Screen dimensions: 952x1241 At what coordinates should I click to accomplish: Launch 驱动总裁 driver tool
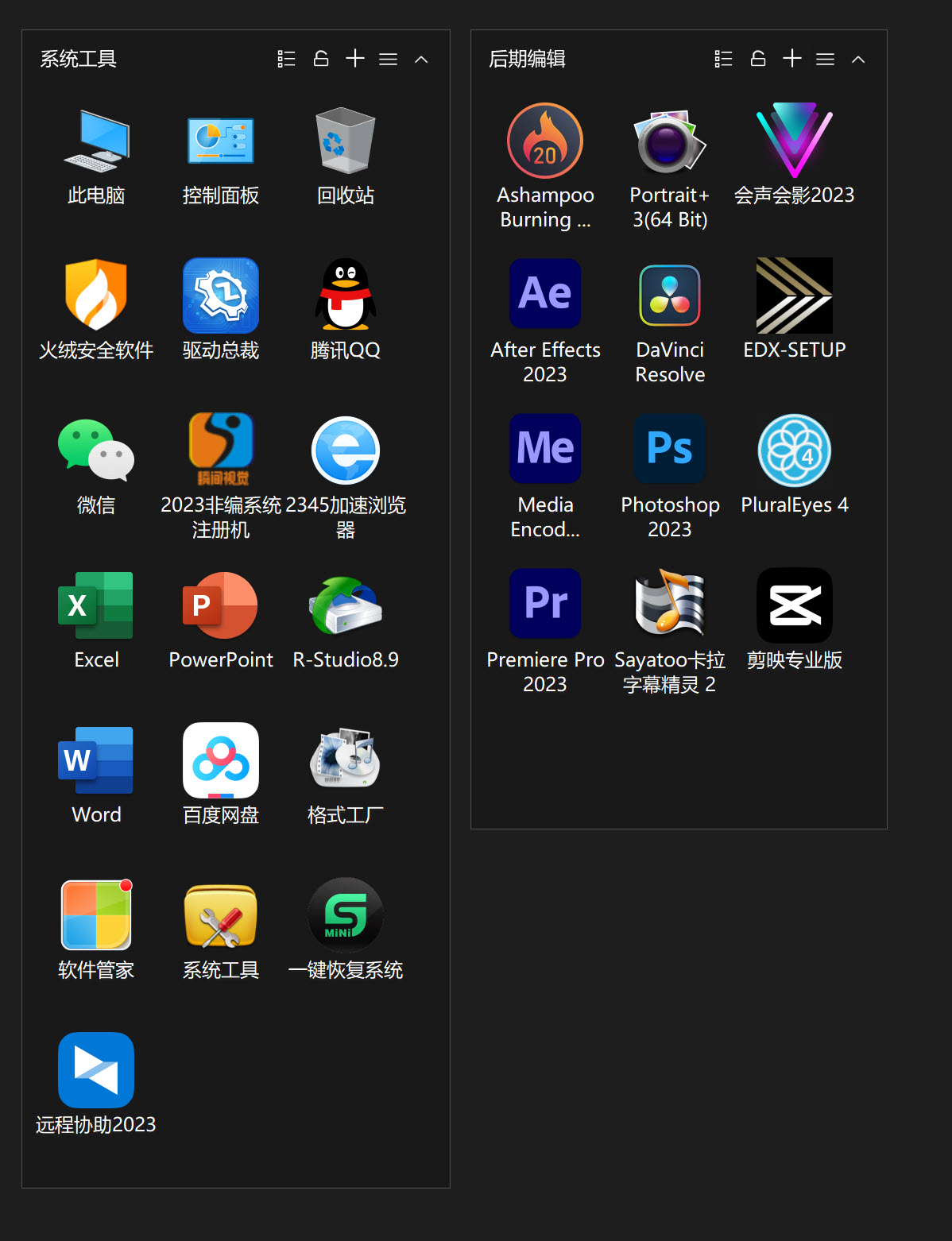point(221,295)
